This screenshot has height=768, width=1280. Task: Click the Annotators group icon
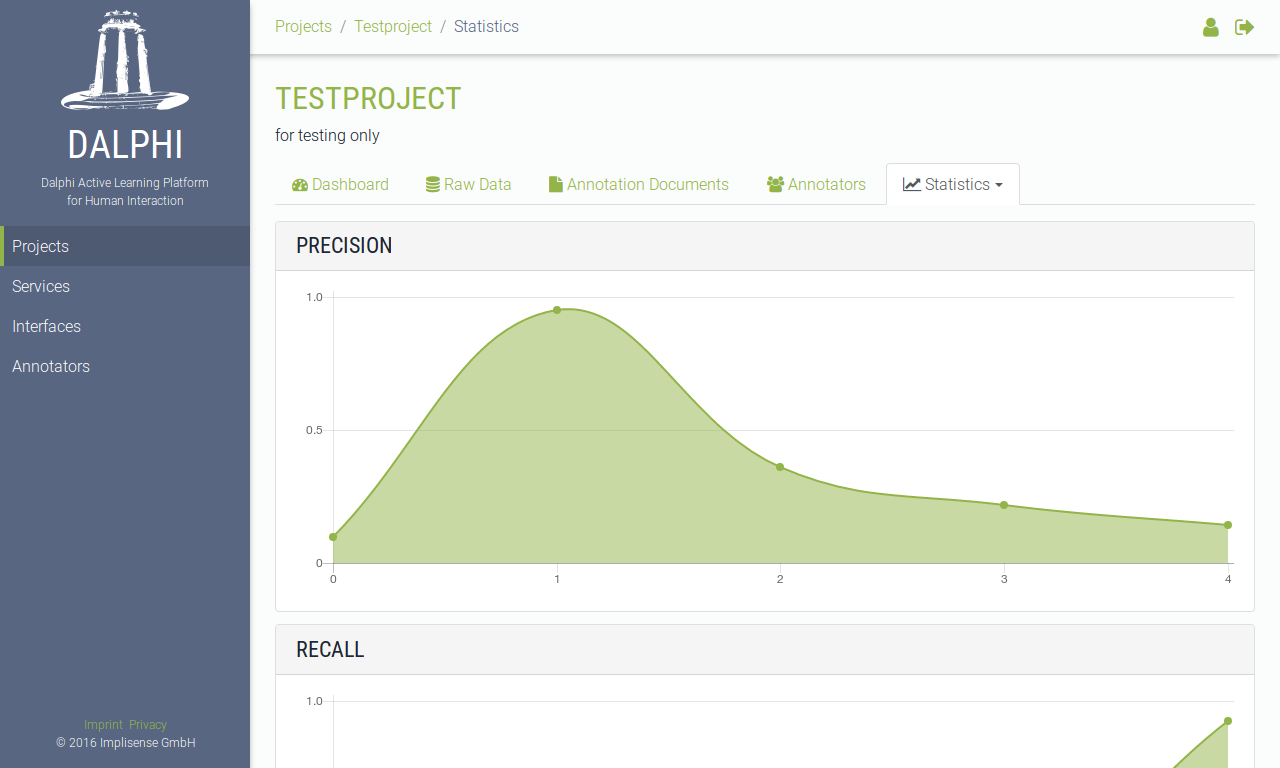coord(775,184)
